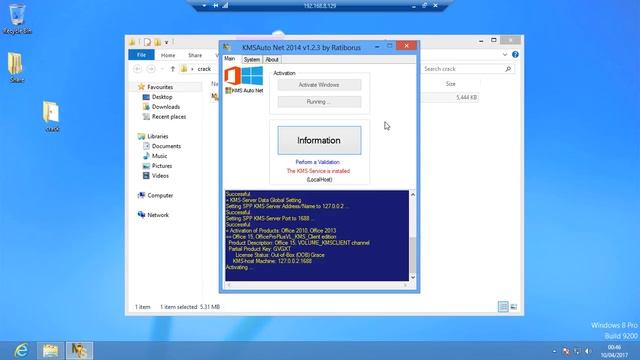640x360 pixels.
Task: Open Action Center flag in tray
Action: [x=566, y=351]
